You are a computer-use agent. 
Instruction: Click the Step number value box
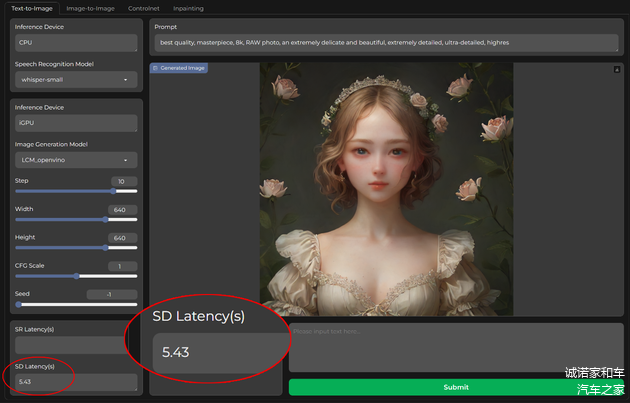coord(121,181)
